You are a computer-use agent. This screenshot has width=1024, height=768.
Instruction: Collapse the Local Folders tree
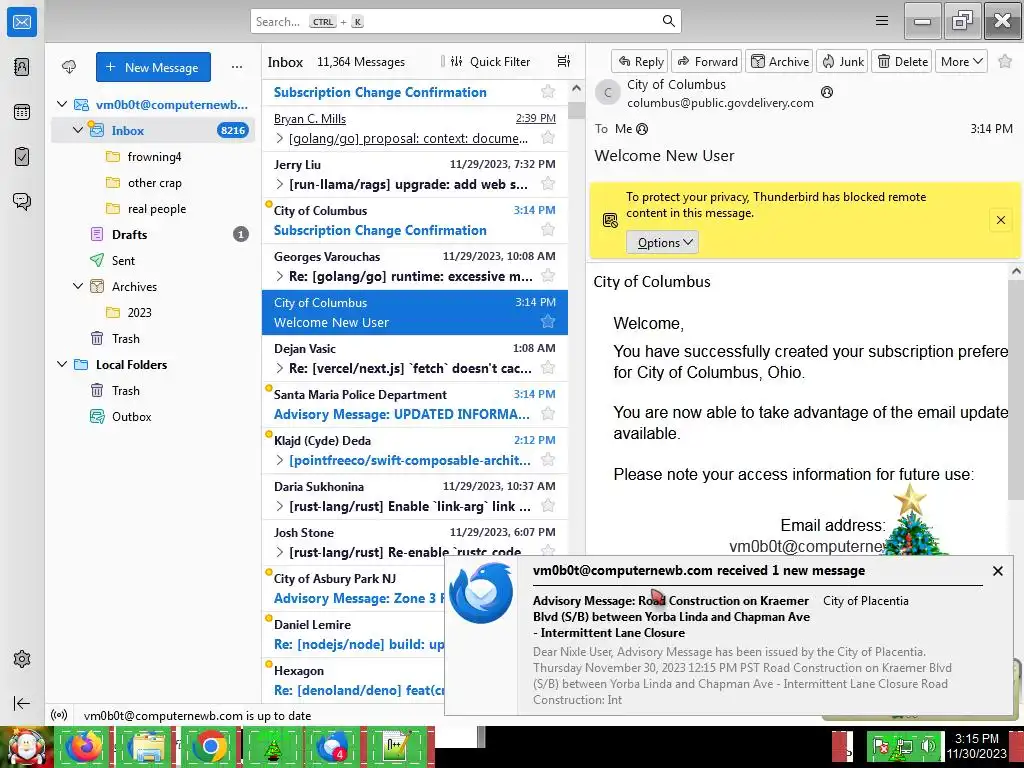(62, 364)
